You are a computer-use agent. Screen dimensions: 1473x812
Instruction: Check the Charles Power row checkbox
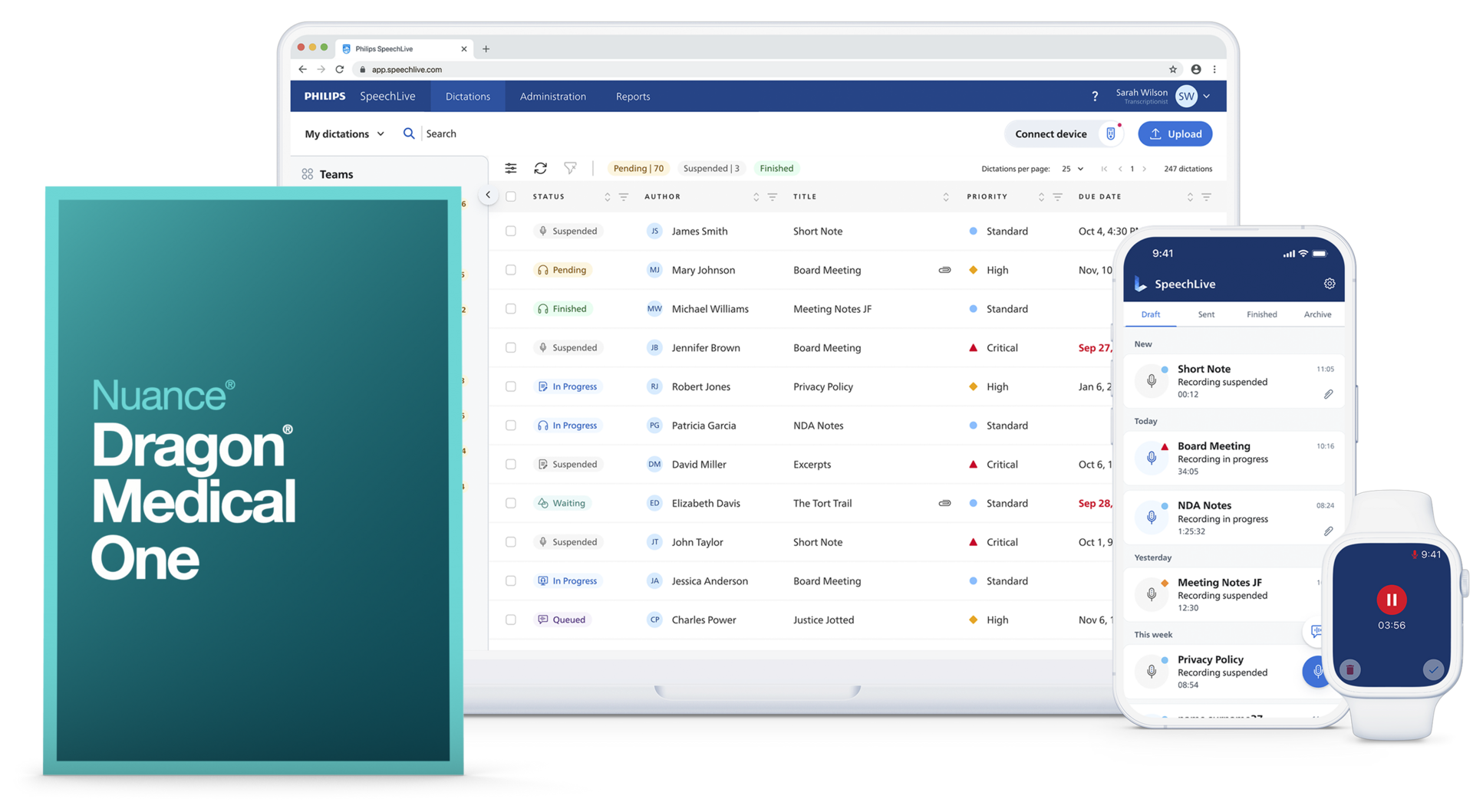[x=511, y=620]
